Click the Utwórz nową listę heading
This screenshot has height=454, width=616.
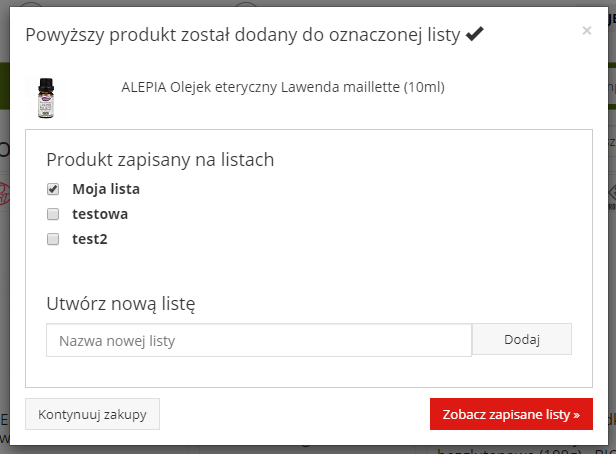point(121,304)
